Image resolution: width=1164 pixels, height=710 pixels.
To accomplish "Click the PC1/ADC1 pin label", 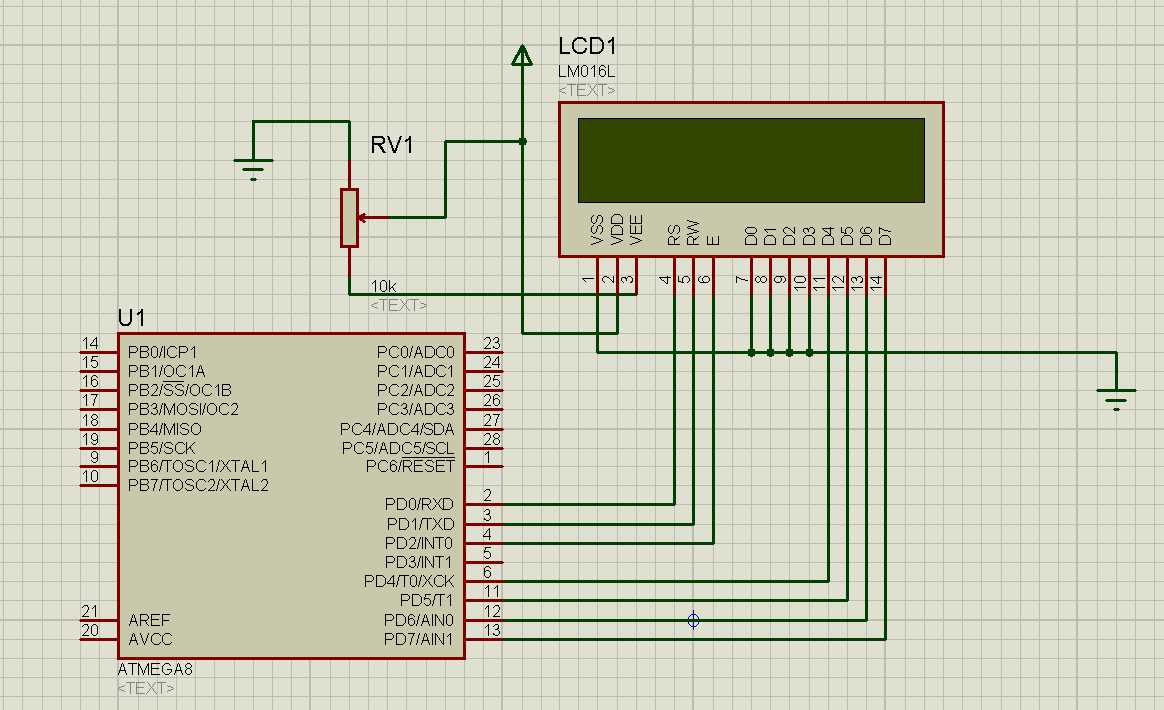I will 416,371.
